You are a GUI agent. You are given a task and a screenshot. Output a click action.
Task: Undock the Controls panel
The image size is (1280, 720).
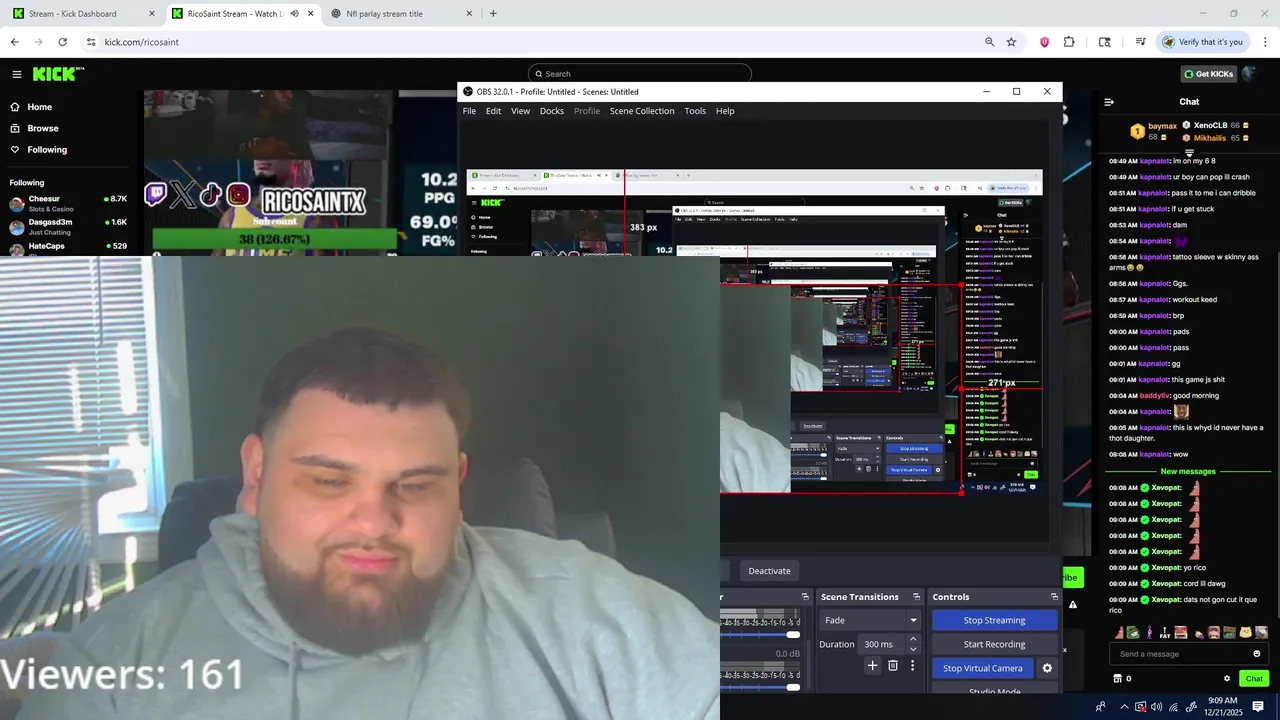point(1054,597)
